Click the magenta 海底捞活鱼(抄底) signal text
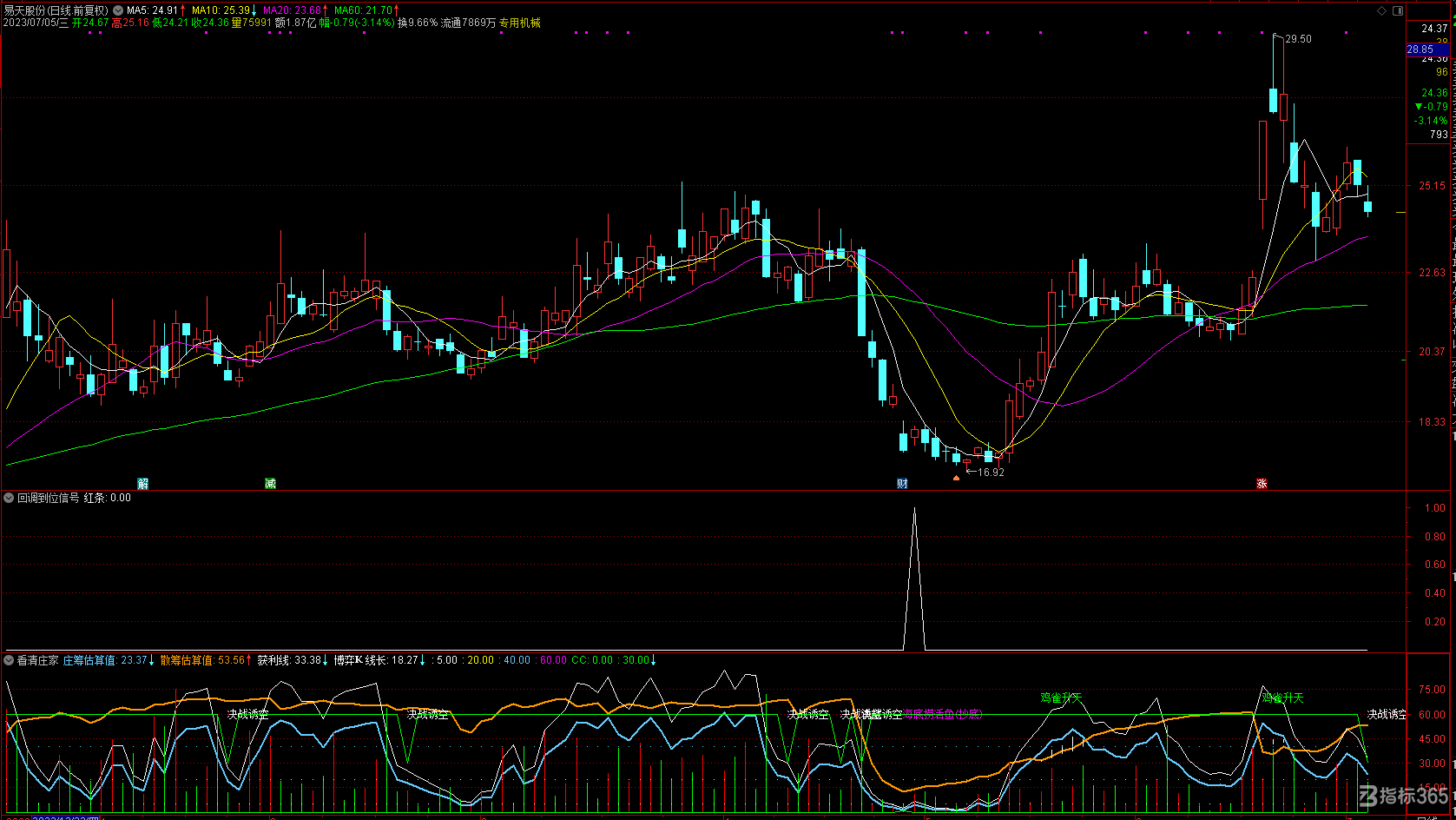1456x820 pixels. tap(943, 714)
